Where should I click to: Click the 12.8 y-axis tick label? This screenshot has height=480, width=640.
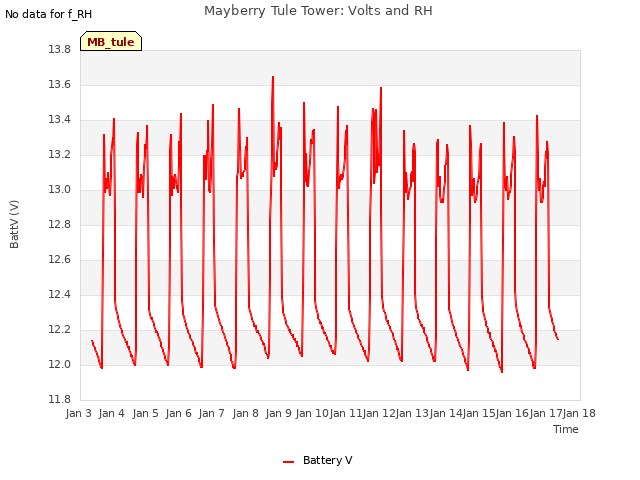(x=60, y=225)
